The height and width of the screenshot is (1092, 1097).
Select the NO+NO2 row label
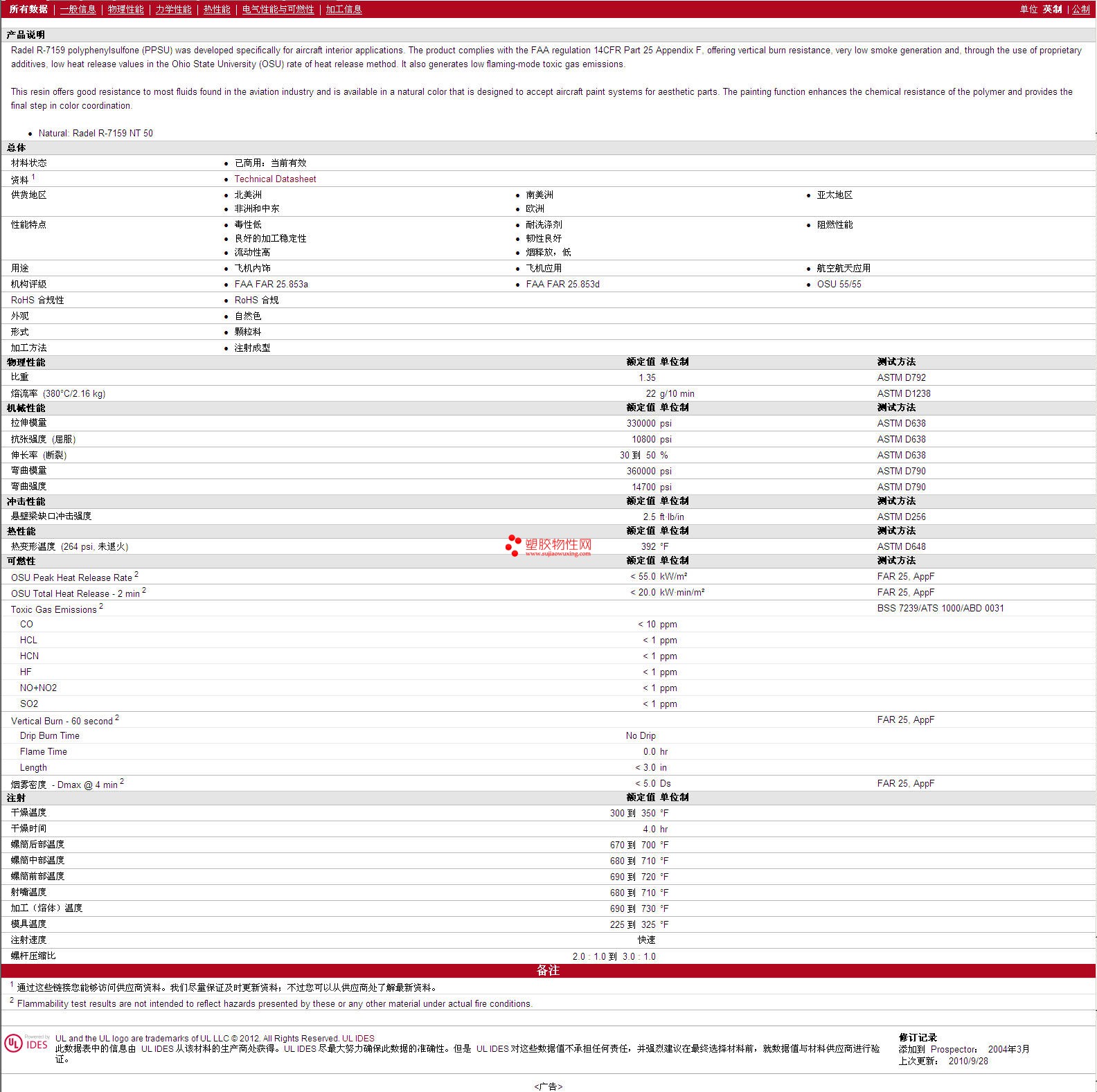click(x=38, y=688)
